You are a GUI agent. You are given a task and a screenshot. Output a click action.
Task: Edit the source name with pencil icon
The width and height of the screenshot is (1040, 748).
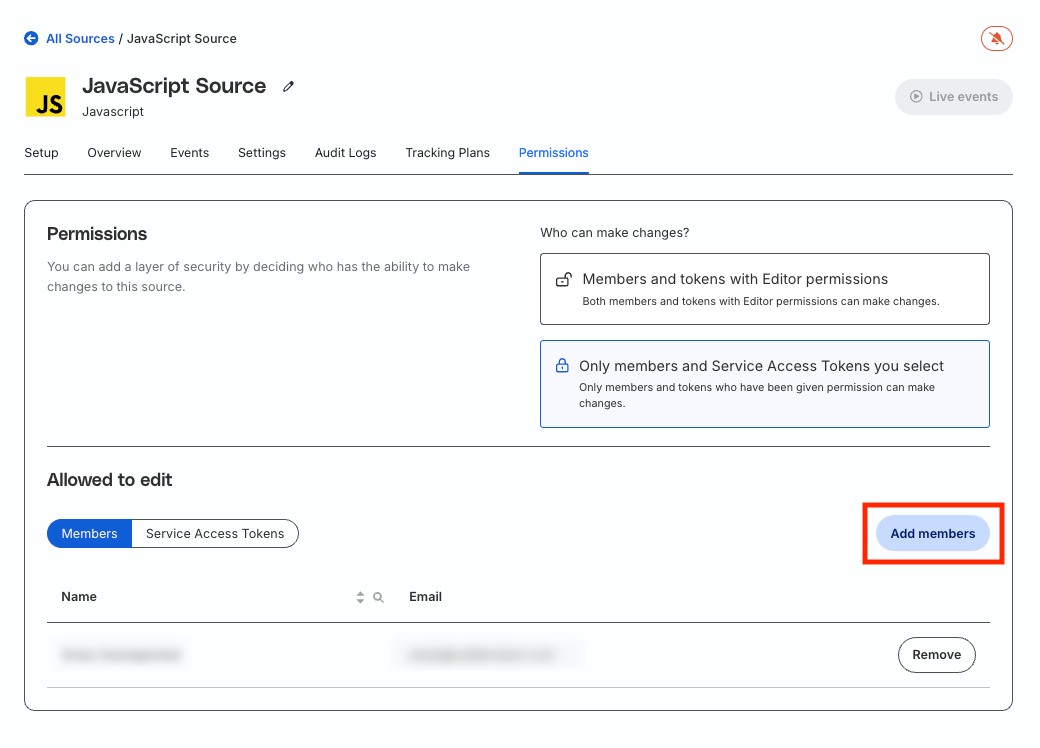point(288,86)
